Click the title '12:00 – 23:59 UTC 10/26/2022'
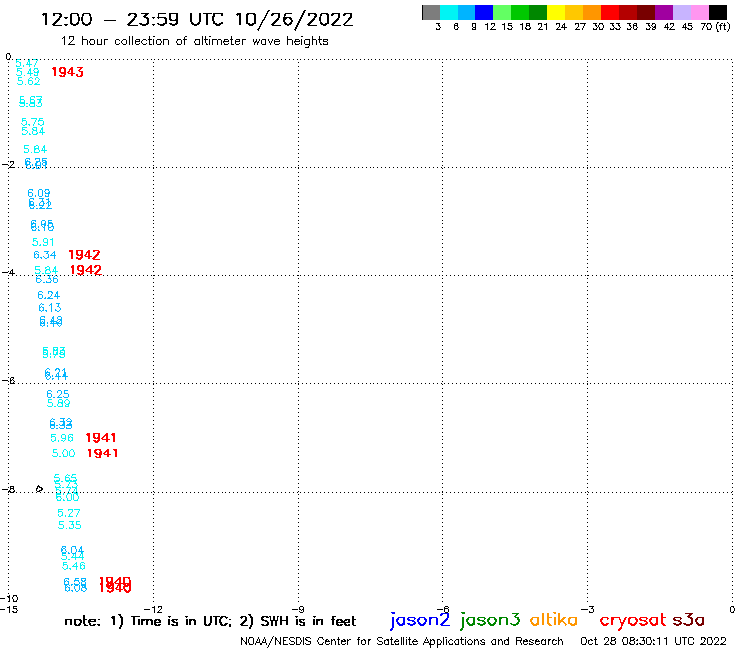Viewport: 740px width, 650px height. coord(197,20)
